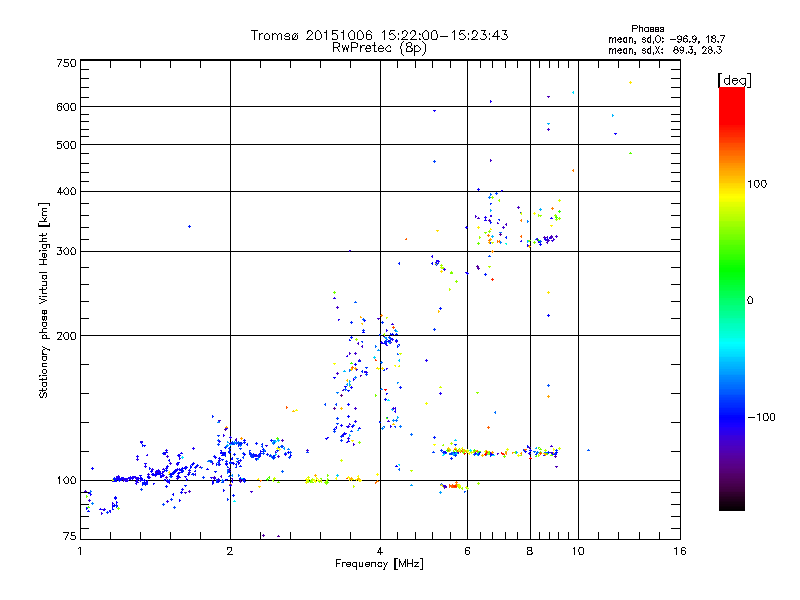
Task: Click the Frequency [MHz] axis label
Action: coord(379,564)
